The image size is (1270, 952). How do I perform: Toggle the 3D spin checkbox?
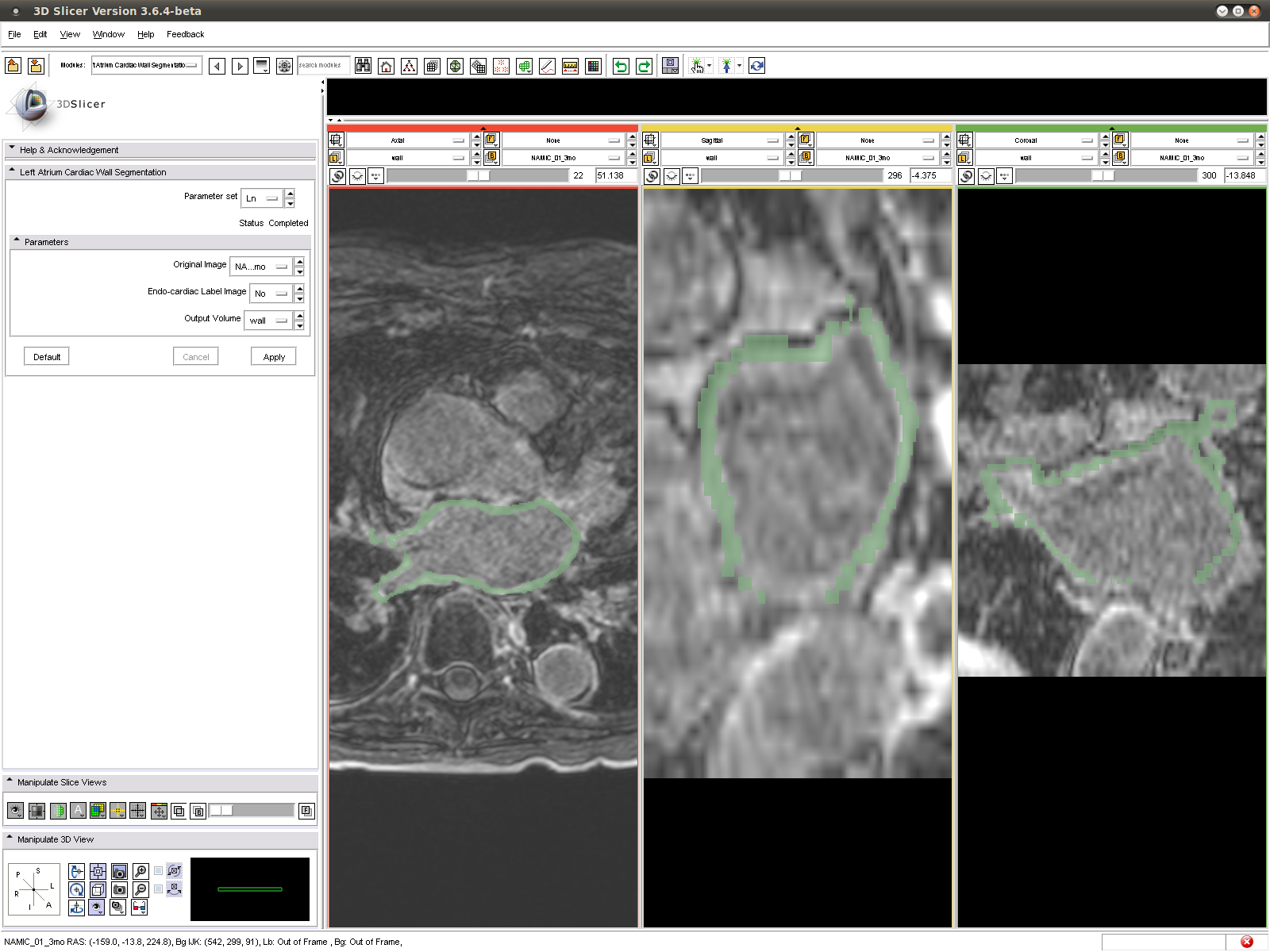click(x=159, y=871)
